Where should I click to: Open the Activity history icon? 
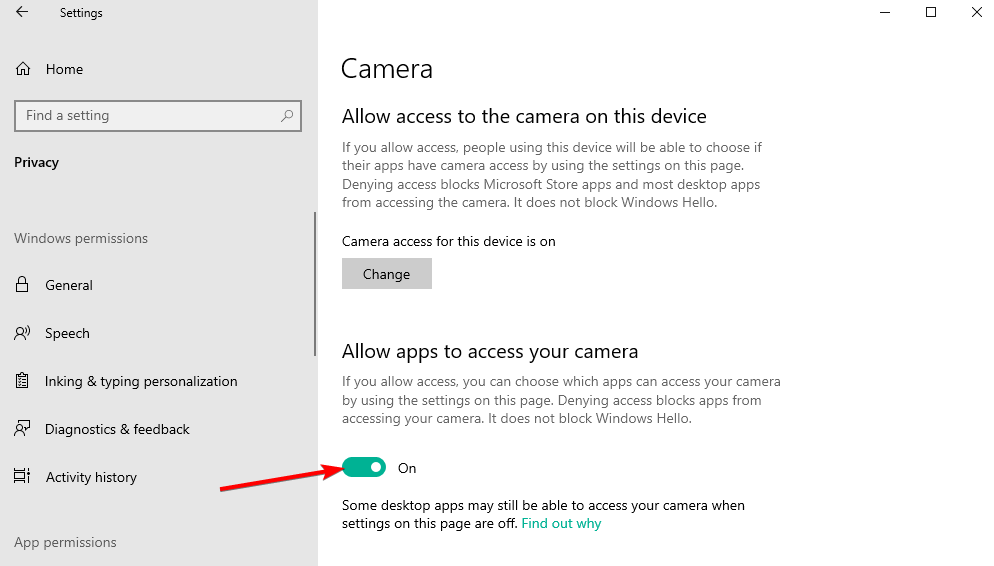click(x=22, y=477)
